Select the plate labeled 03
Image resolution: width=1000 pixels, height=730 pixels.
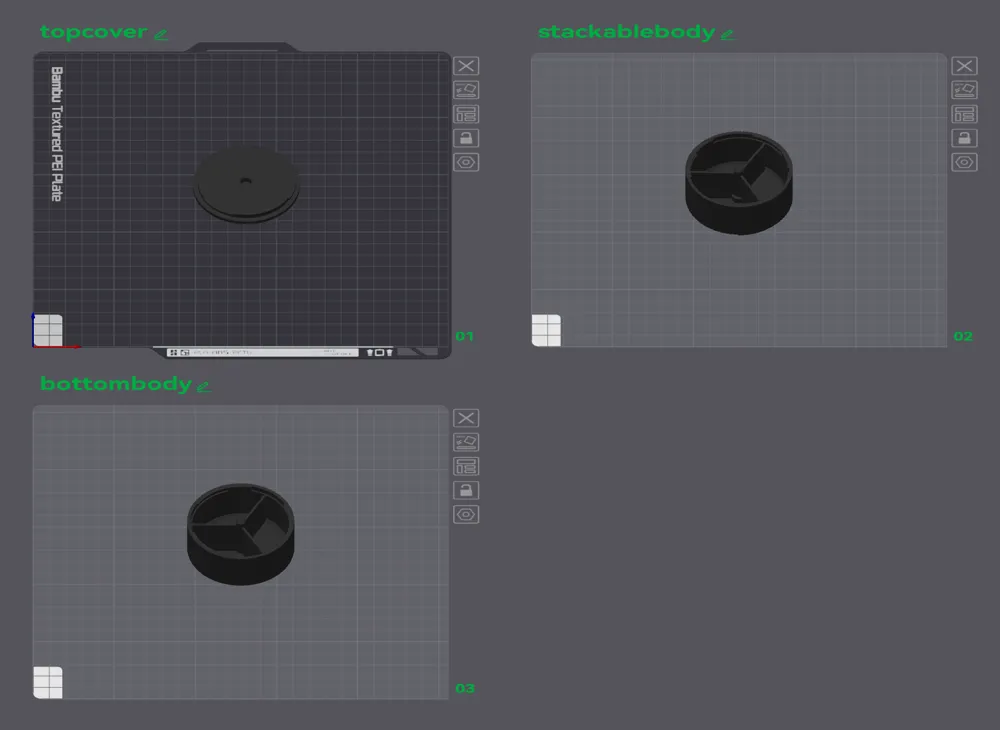click(464, 688)
